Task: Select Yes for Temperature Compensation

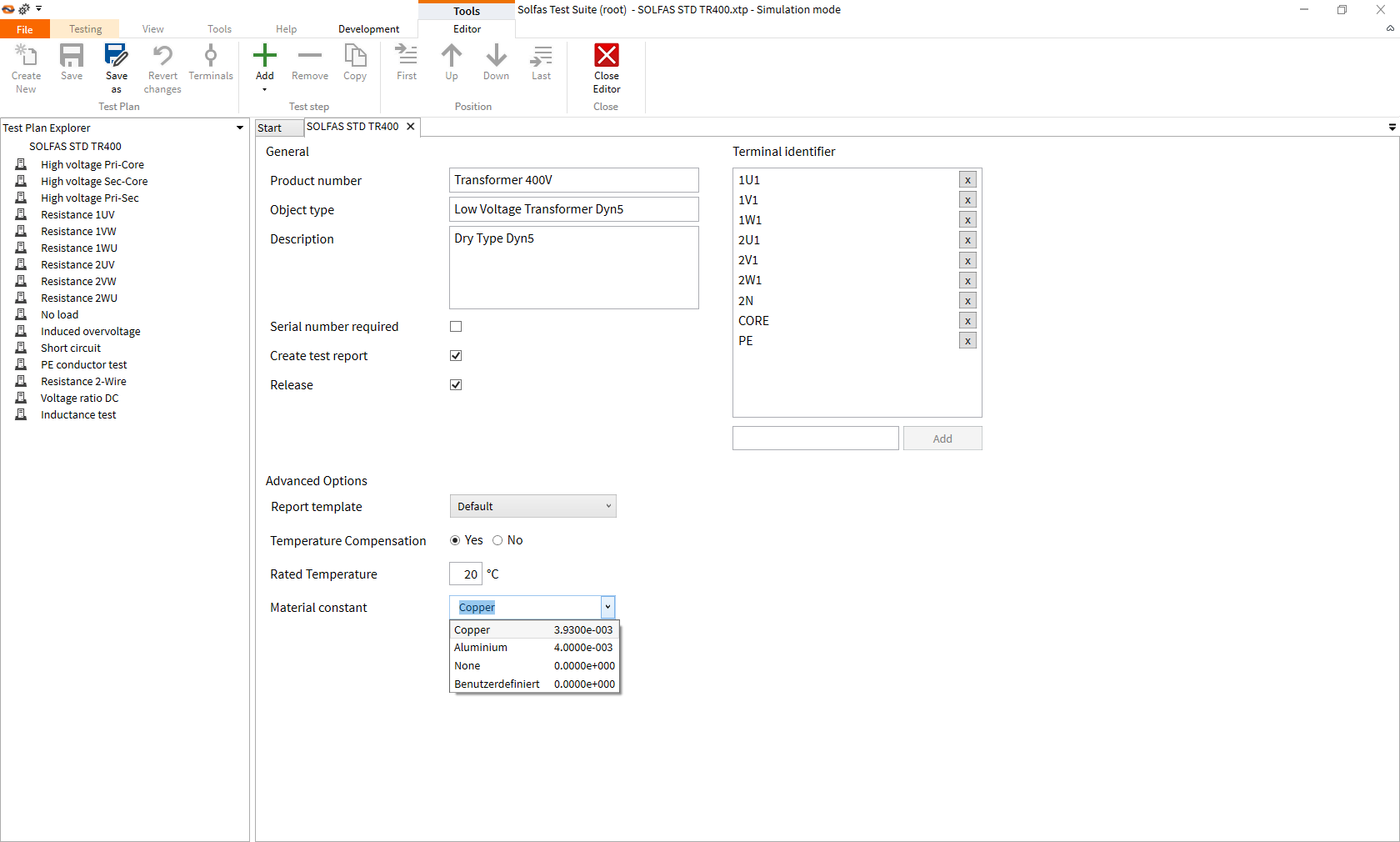Action: click(455, 540)
